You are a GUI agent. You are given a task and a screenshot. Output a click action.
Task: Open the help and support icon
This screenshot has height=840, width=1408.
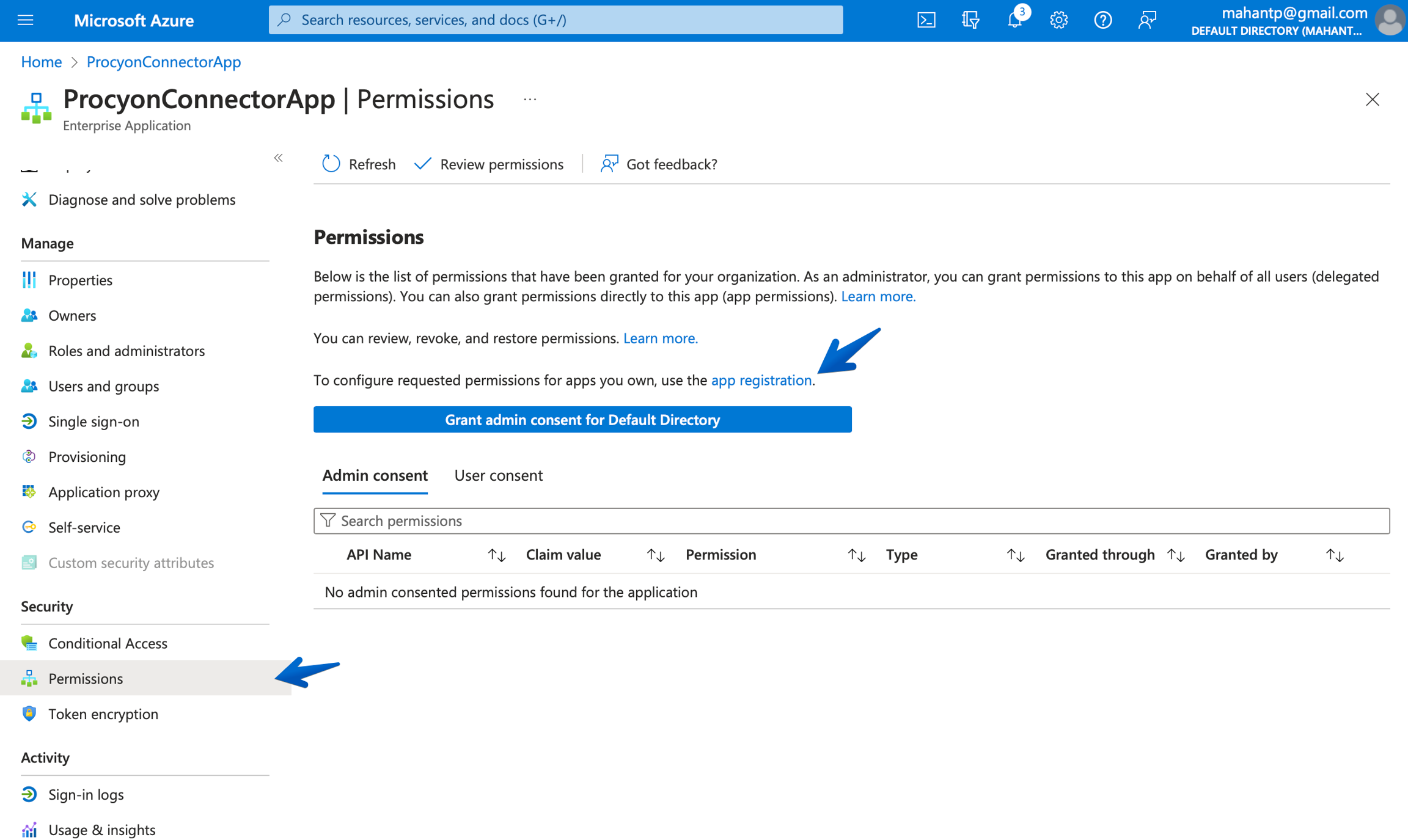(x=1102, y=20)
